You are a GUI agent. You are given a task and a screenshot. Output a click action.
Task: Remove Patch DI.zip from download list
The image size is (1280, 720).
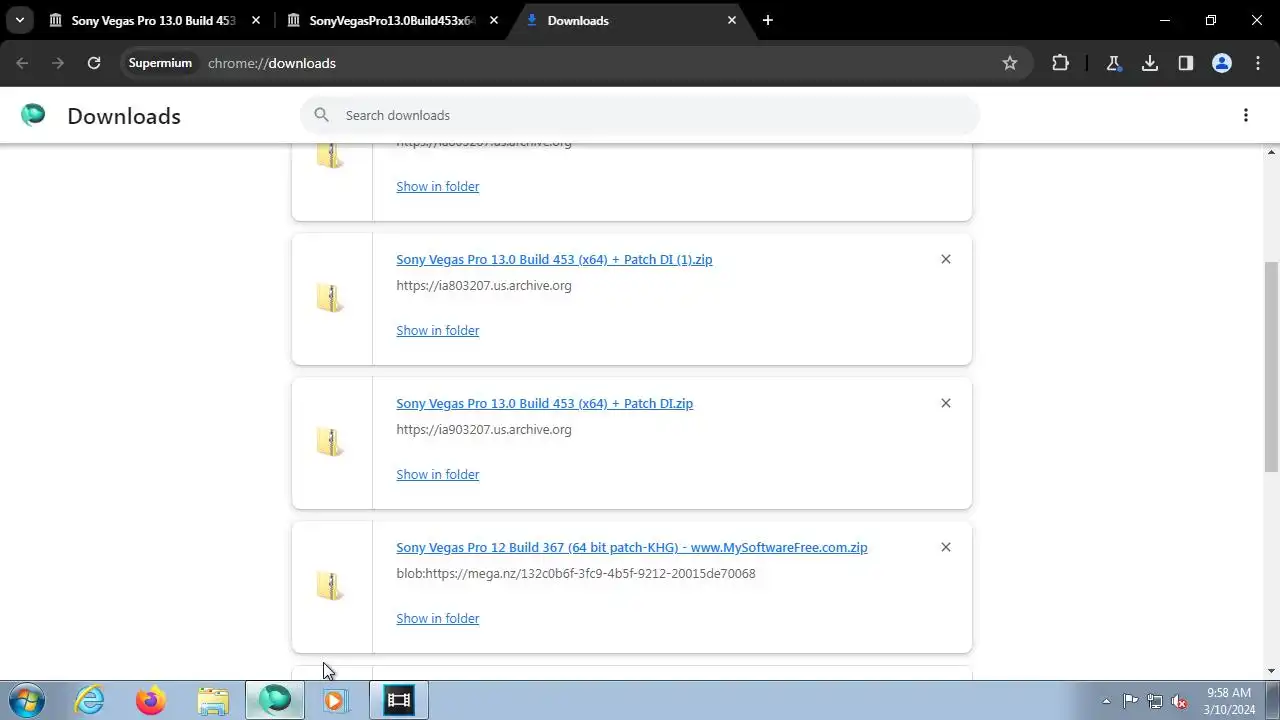pos(946,403)
